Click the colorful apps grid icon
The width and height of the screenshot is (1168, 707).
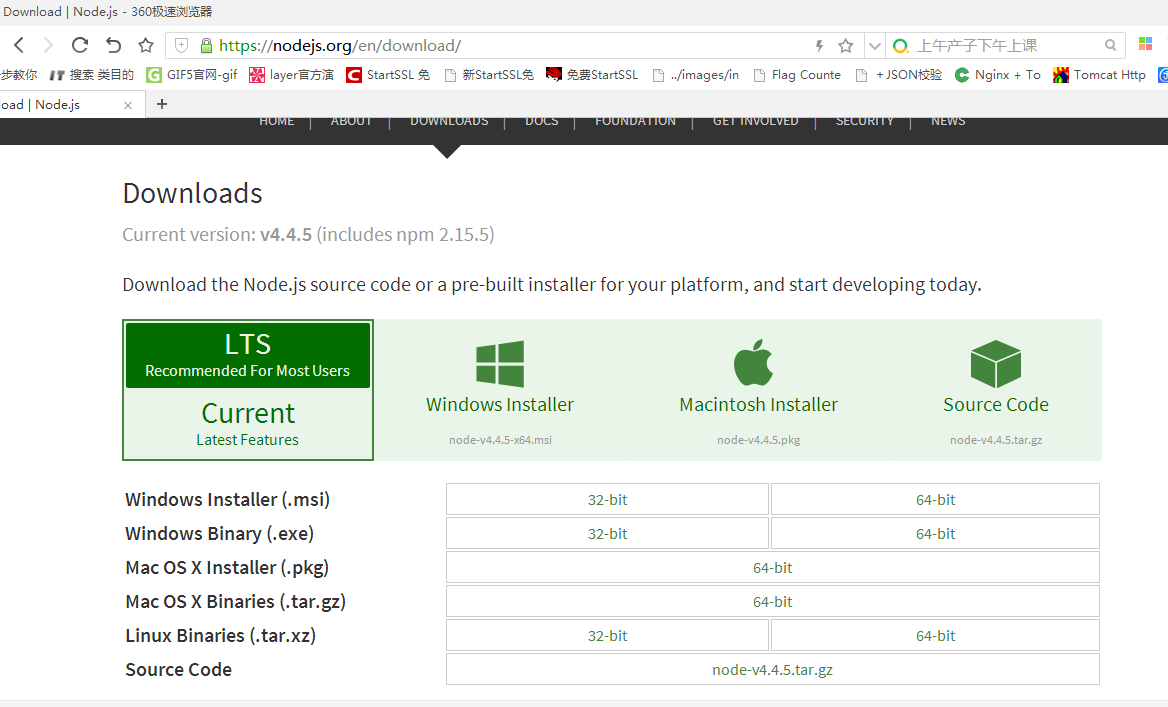point(1146,44)
